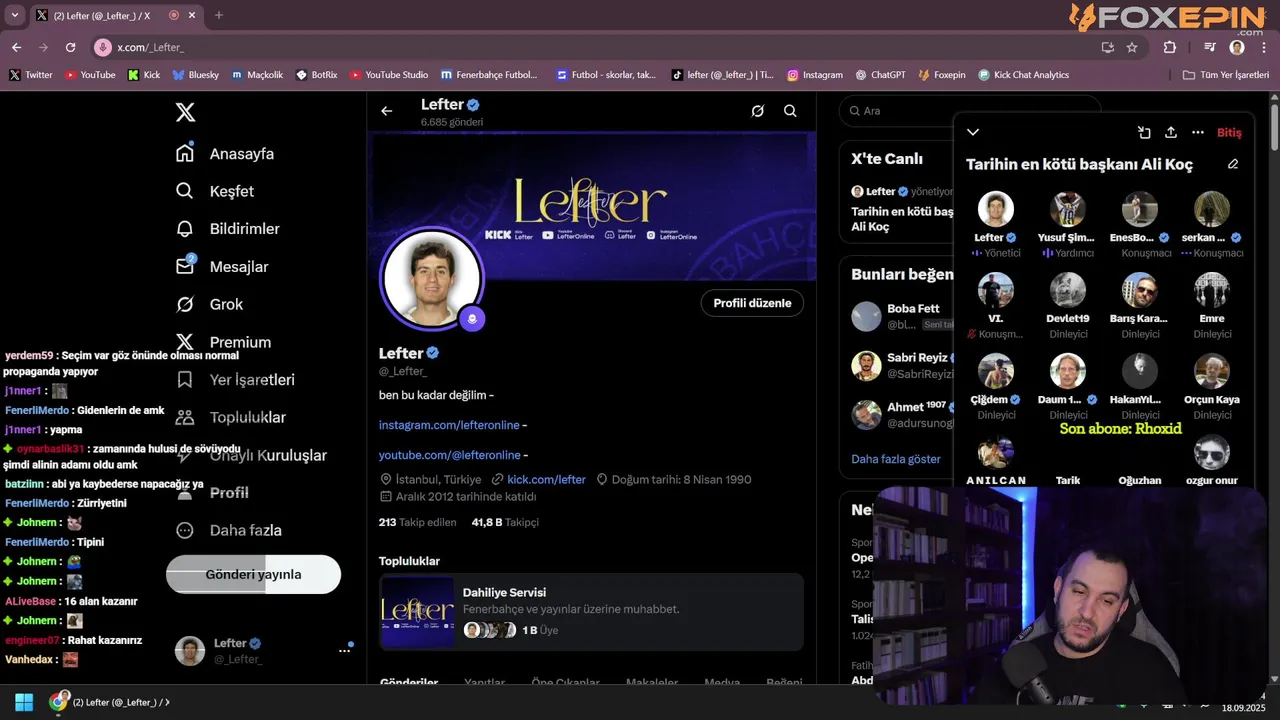Image resolution: width=1280 pixels, height=720 pixels.
Task: Click Profili düzenle button
Action: 752,303
